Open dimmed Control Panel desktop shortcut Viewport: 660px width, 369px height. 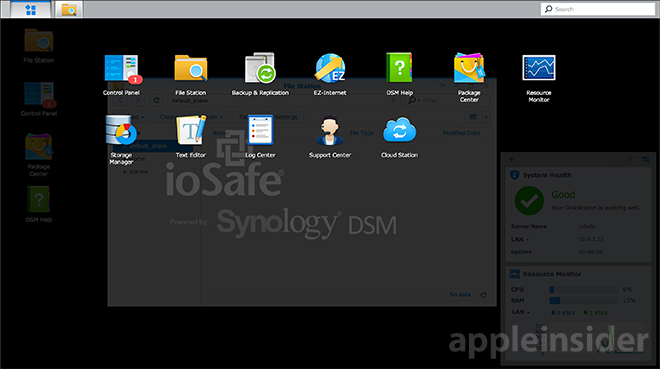click(x=39, y=99)
